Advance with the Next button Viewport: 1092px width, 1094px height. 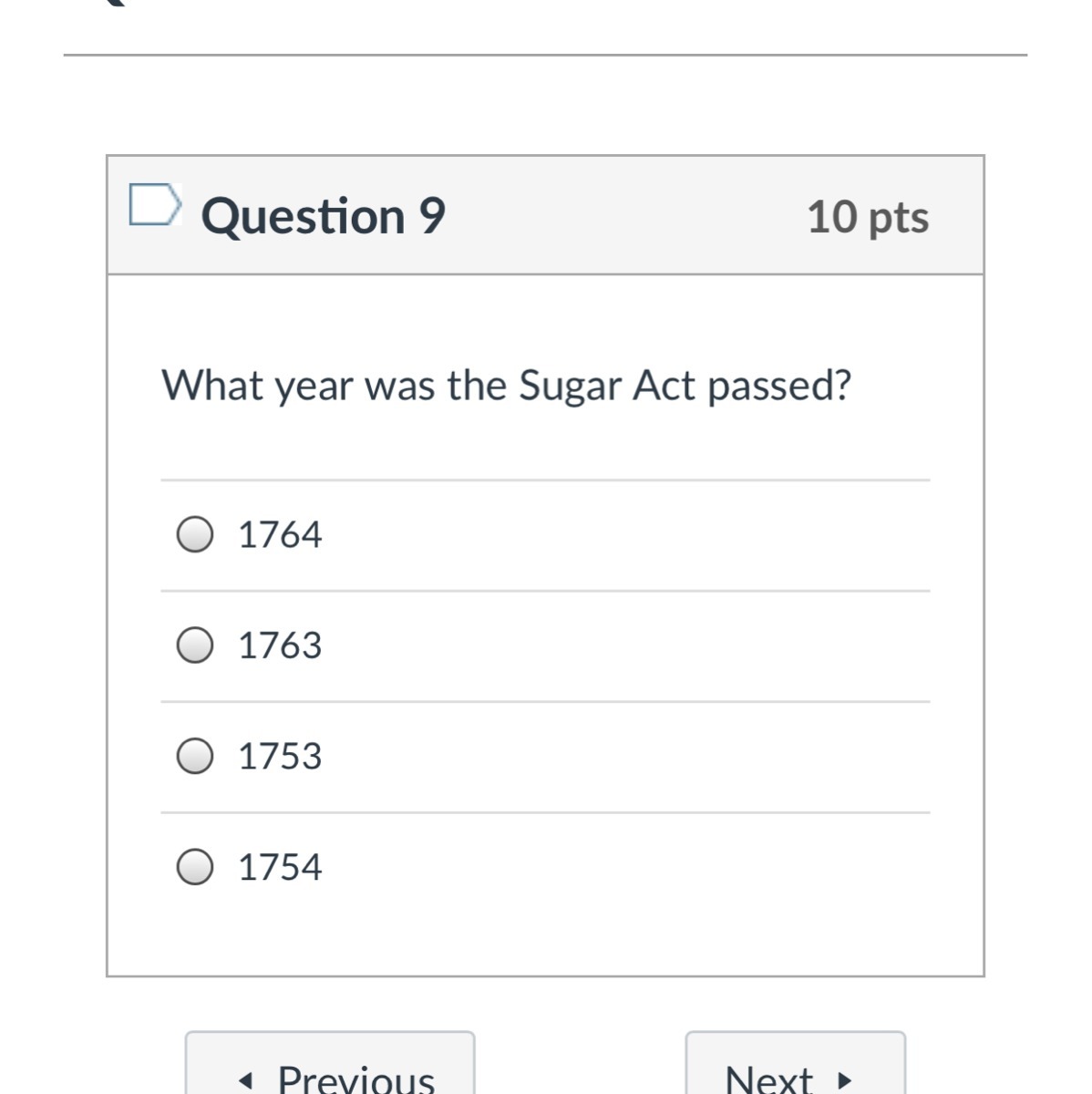[x=795, y=1071]
